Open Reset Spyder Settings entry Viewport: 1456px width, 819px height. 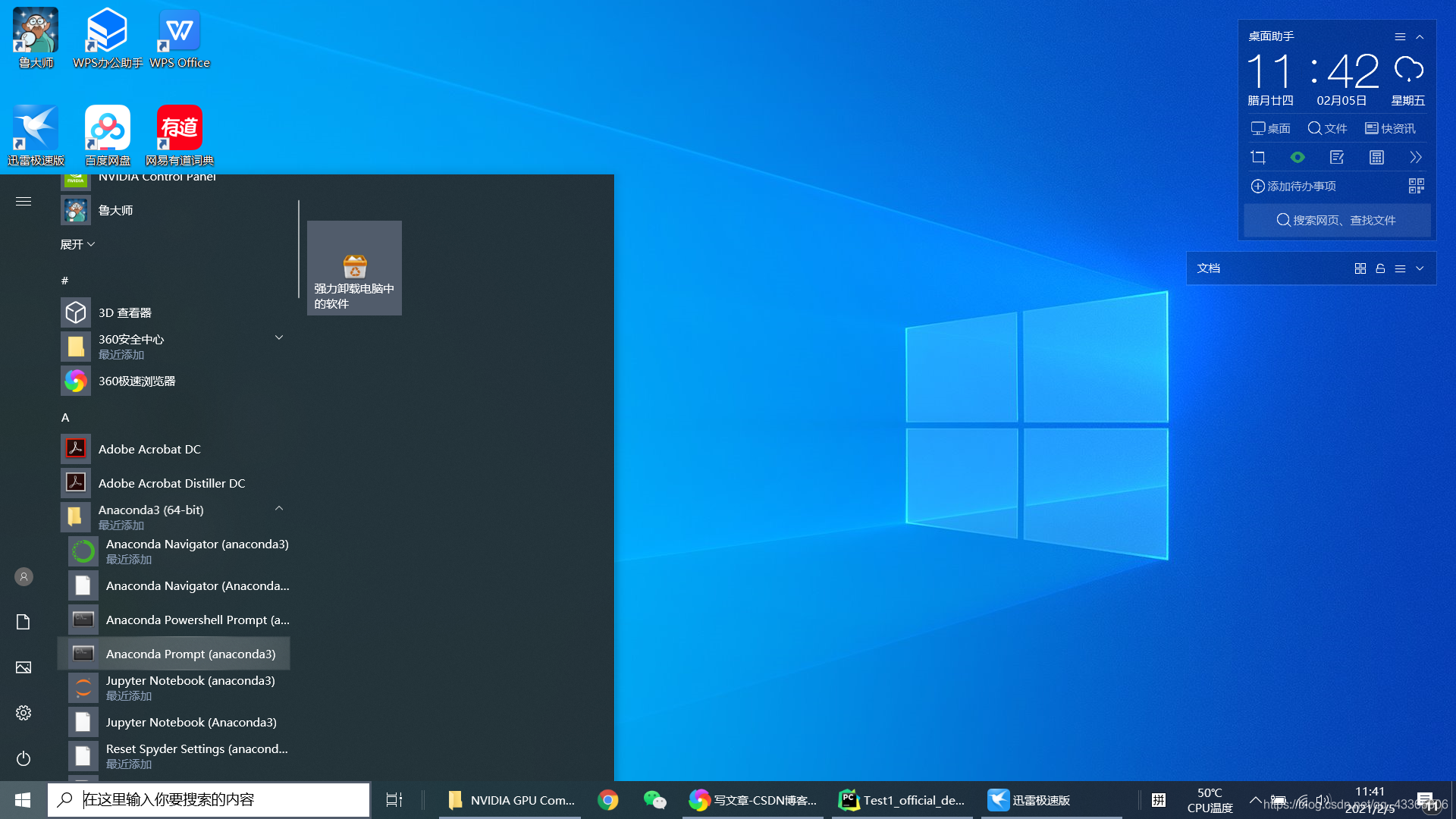click(x=174, y=756)
